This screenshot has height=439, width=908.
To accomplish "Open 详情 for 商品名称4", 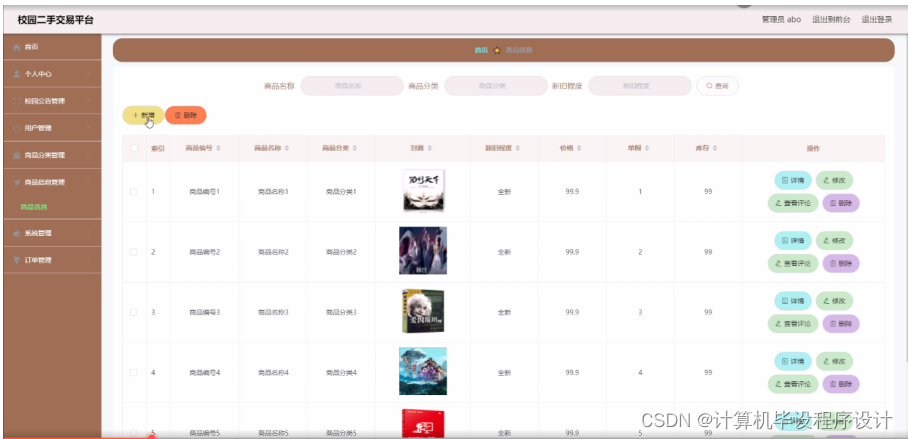I will 793,361.
